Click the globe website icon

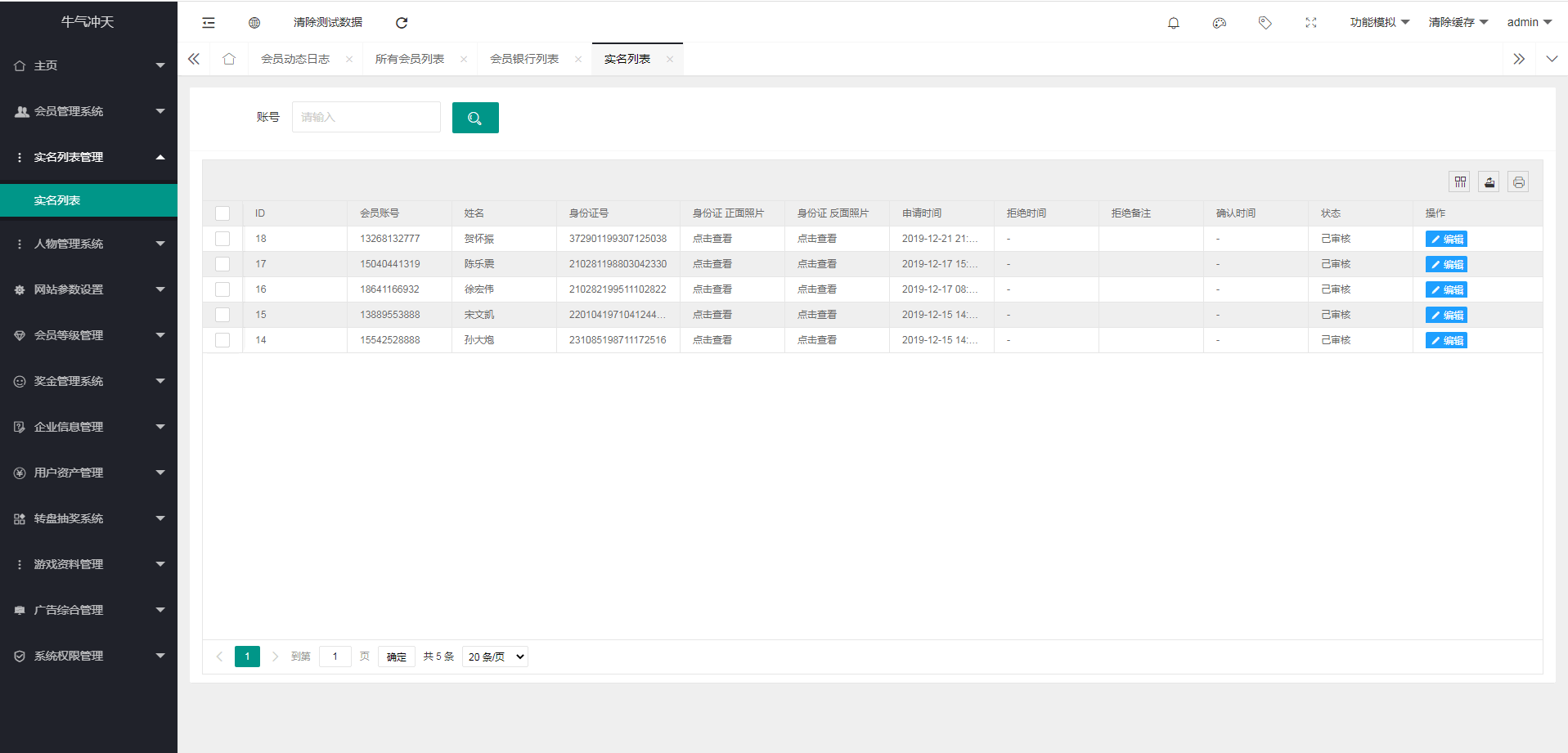click(254, 23)
